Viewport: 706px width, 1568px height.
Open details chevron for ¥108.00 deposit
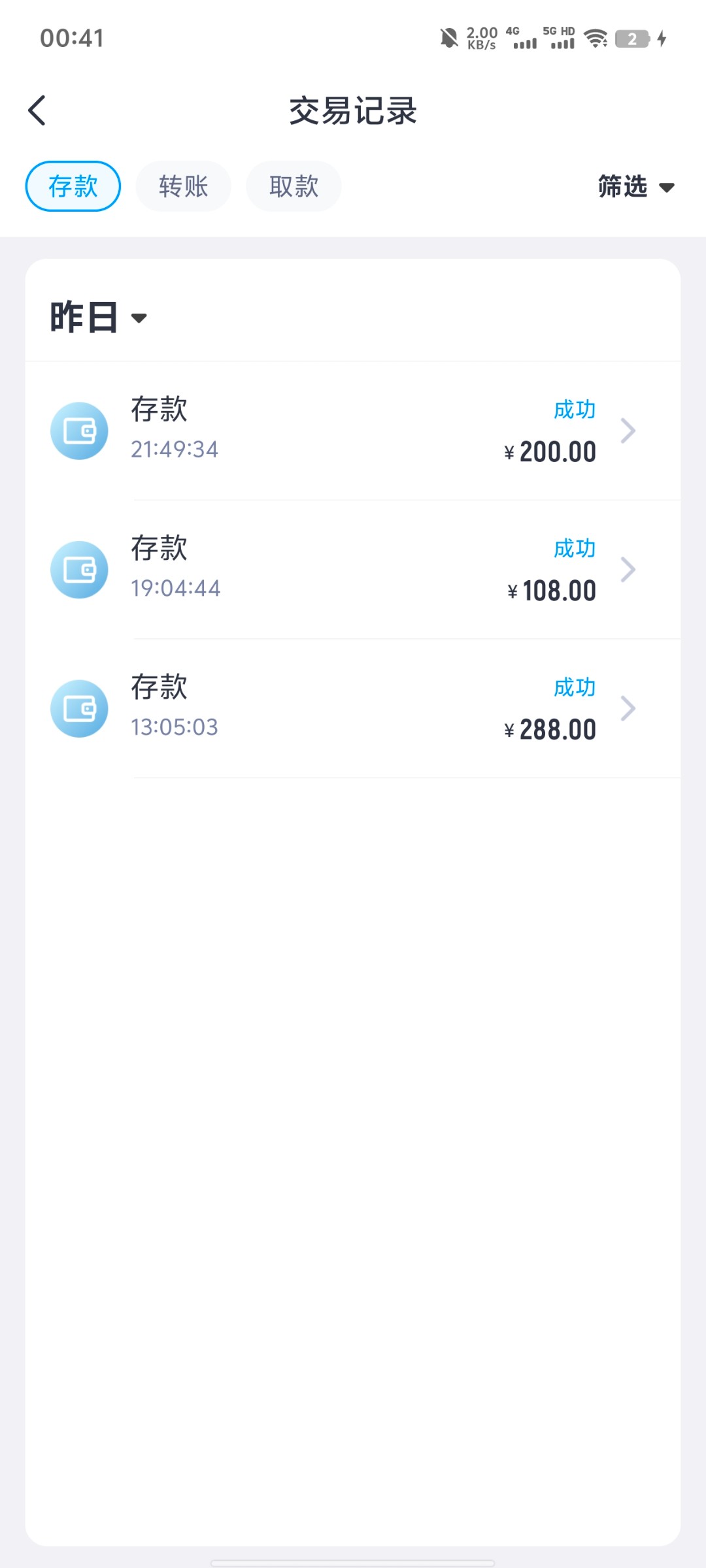click(x=628, y=570)
